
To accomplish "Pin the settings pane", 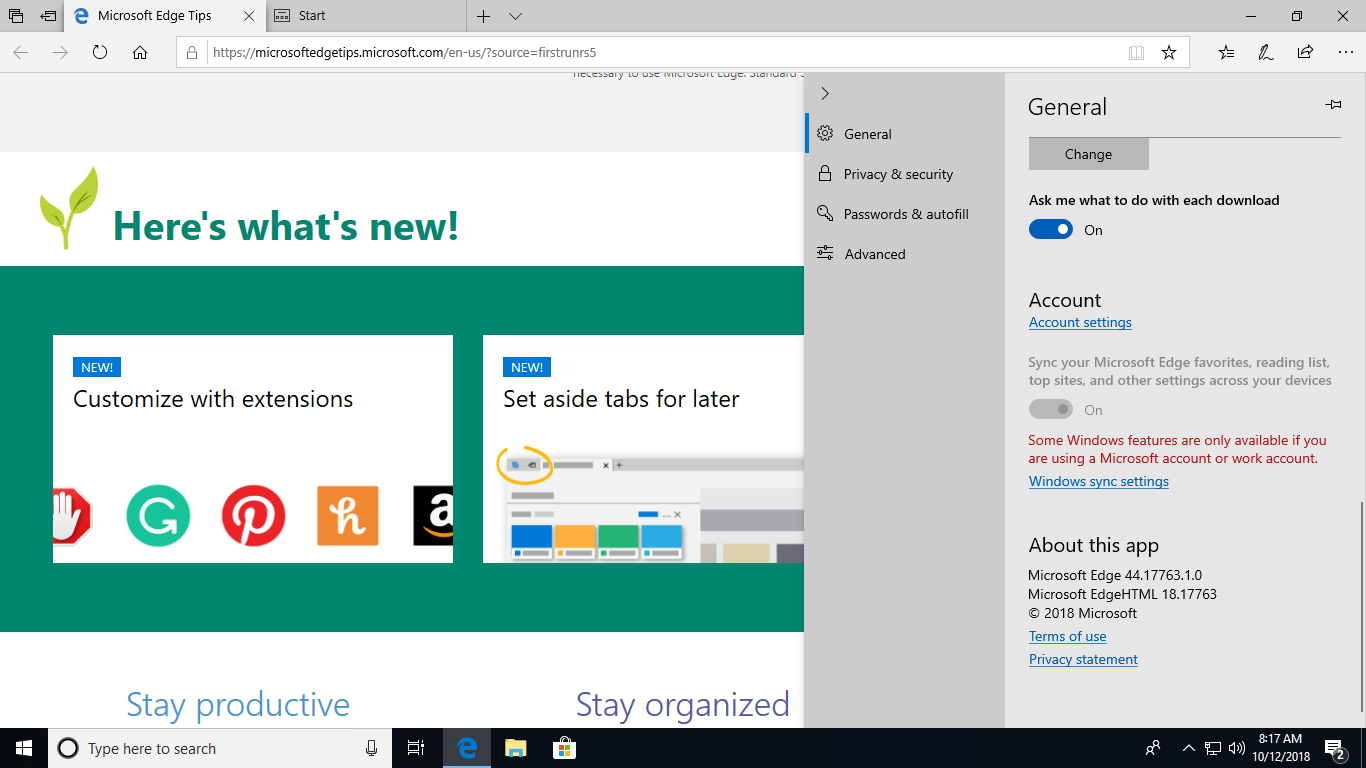I will [1332, 105].
